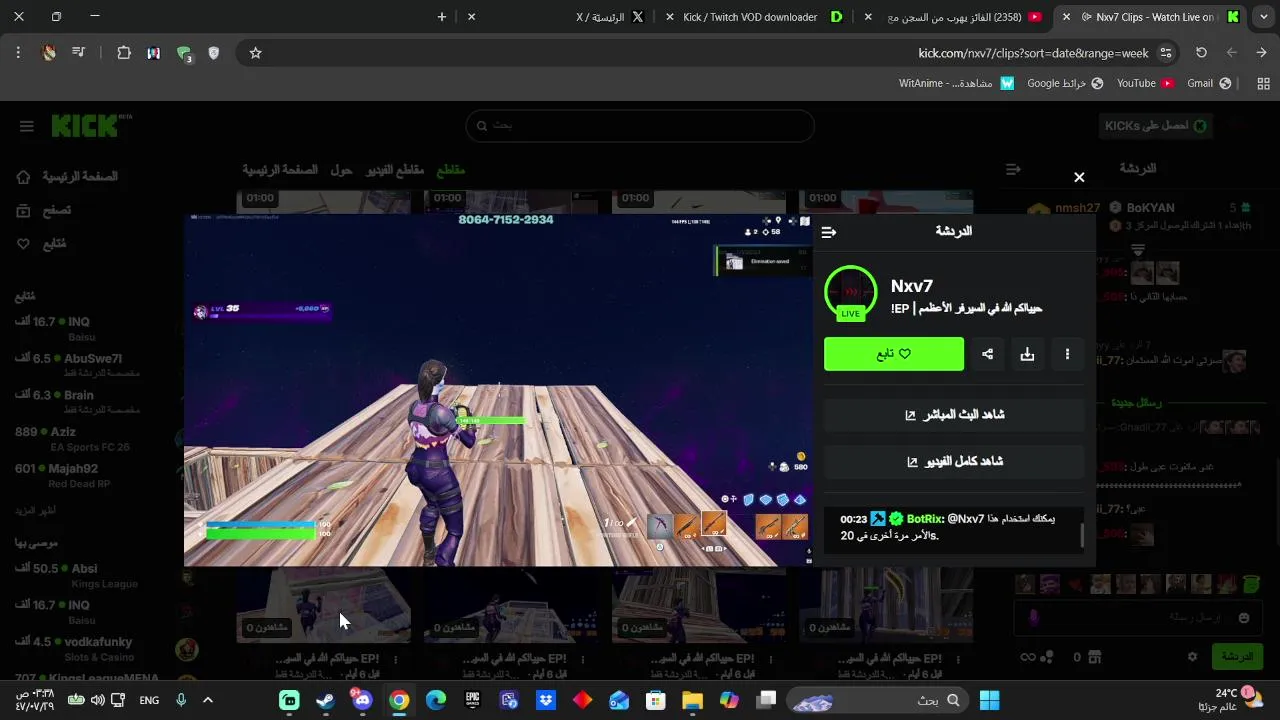Expand show more followed channels
This screenshot has width=1280, height=720.
[36, 510]
